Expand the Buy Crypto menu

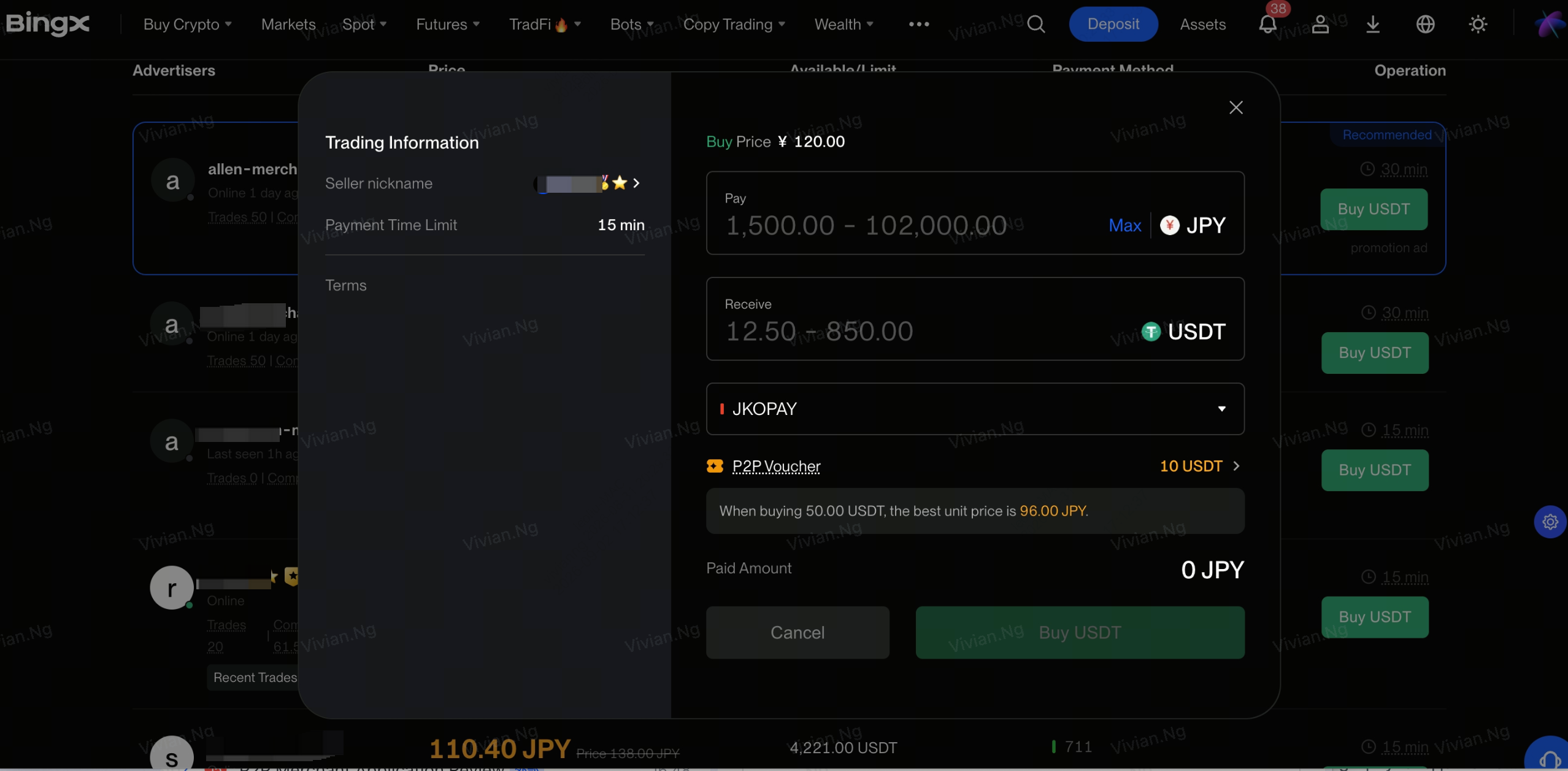[x=188, y=24]
